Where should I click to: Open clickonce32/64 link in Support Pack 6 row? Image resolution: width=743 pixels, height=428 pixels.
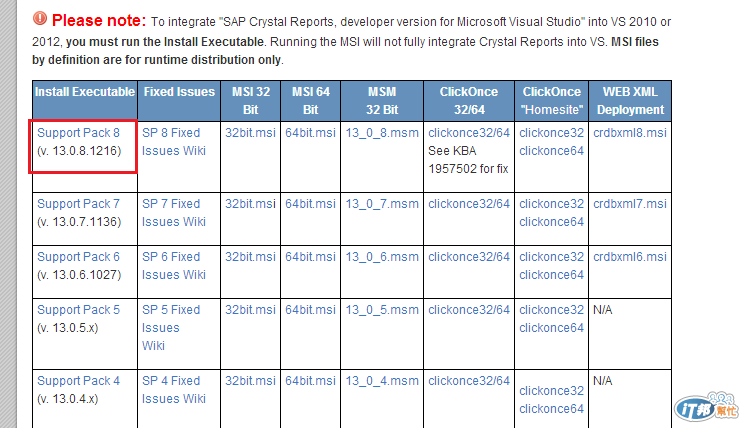(x=469, y=257)
